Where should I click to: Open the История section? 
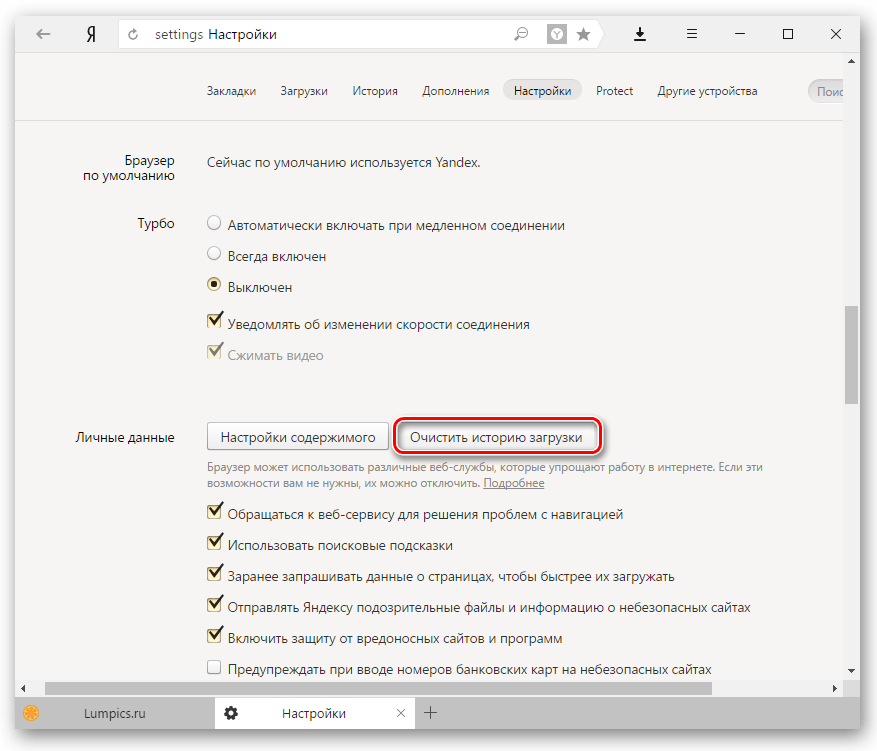point(375,91)
